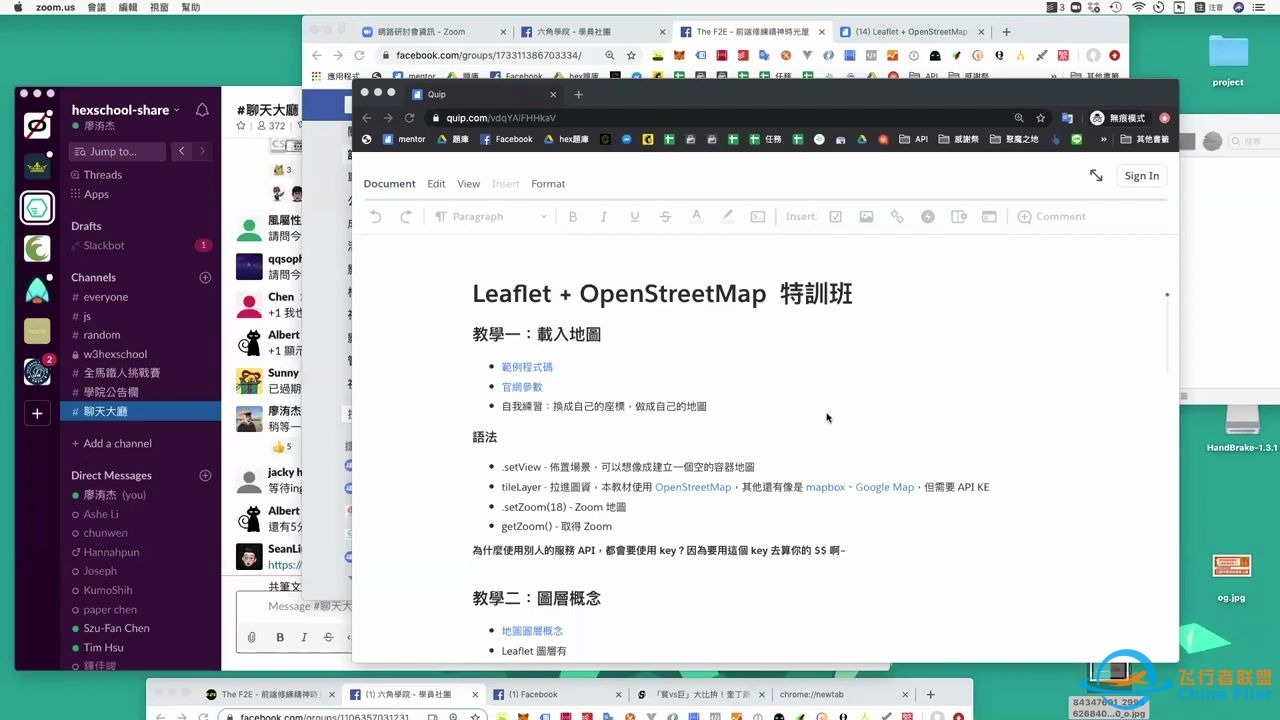Insert a code block in Quip
The image size is (1280, 720).
pyautogui.click(x=758, y=216)
